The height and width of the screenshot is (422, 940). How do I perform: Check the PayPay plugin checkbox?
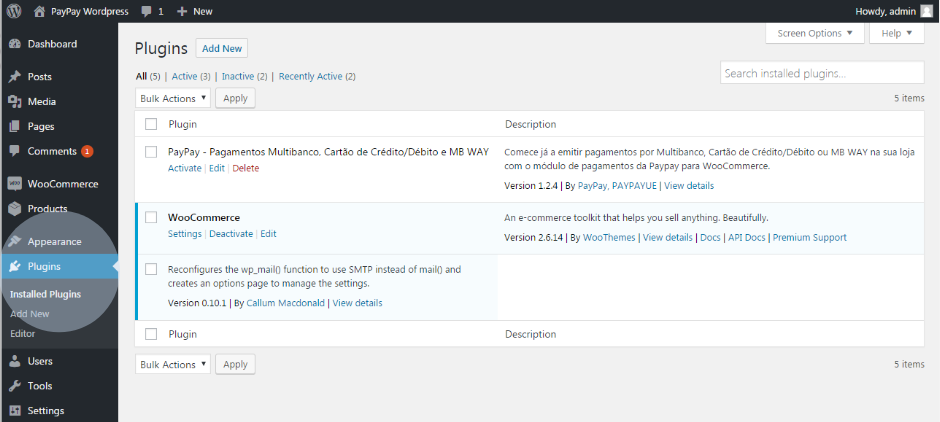pos(151,152)
